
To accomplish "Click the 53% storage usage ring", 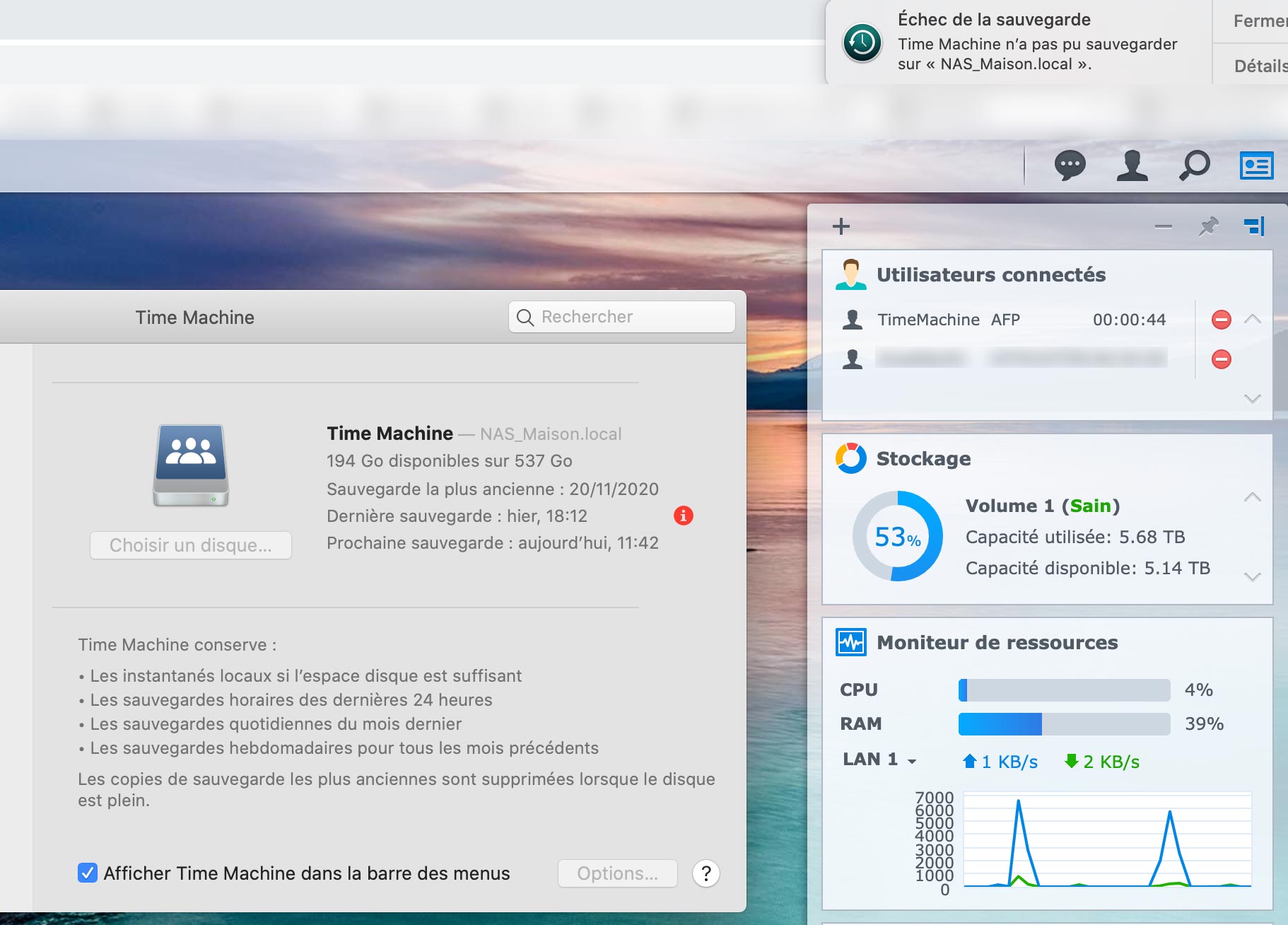I will [897, 537].
